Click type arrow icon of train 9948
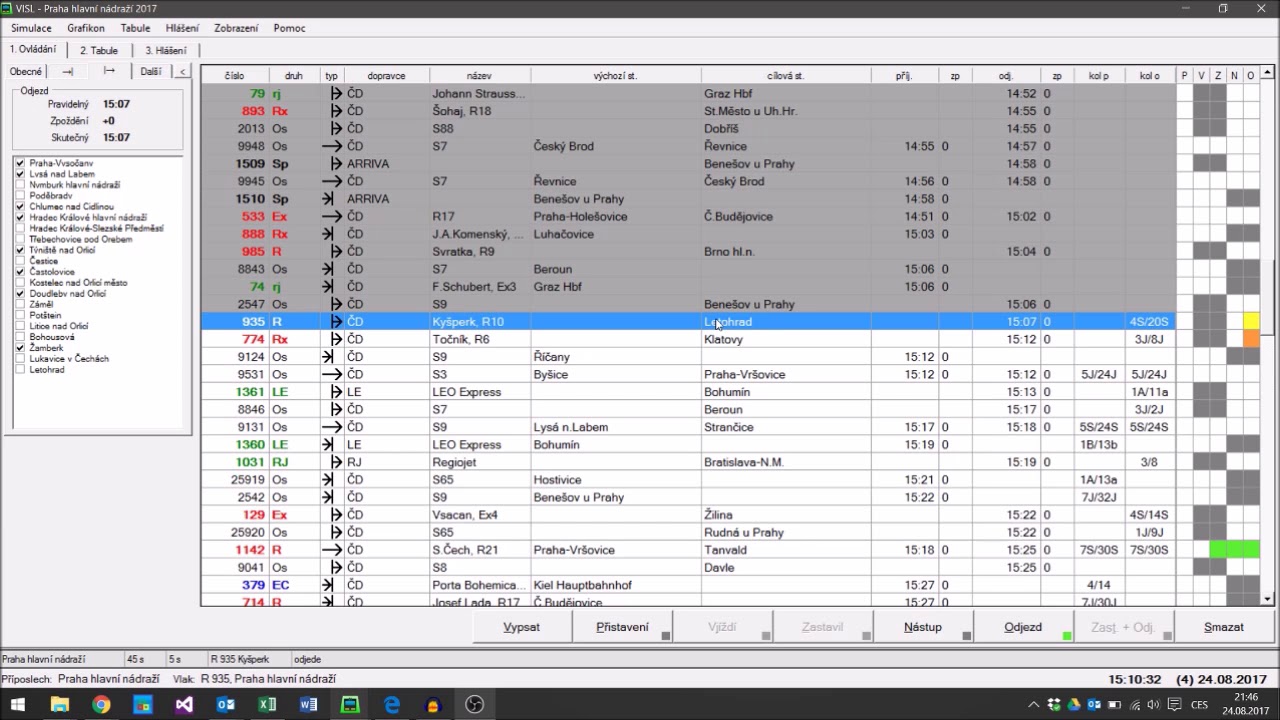The image size is (1280, 720). click(332, 146)
